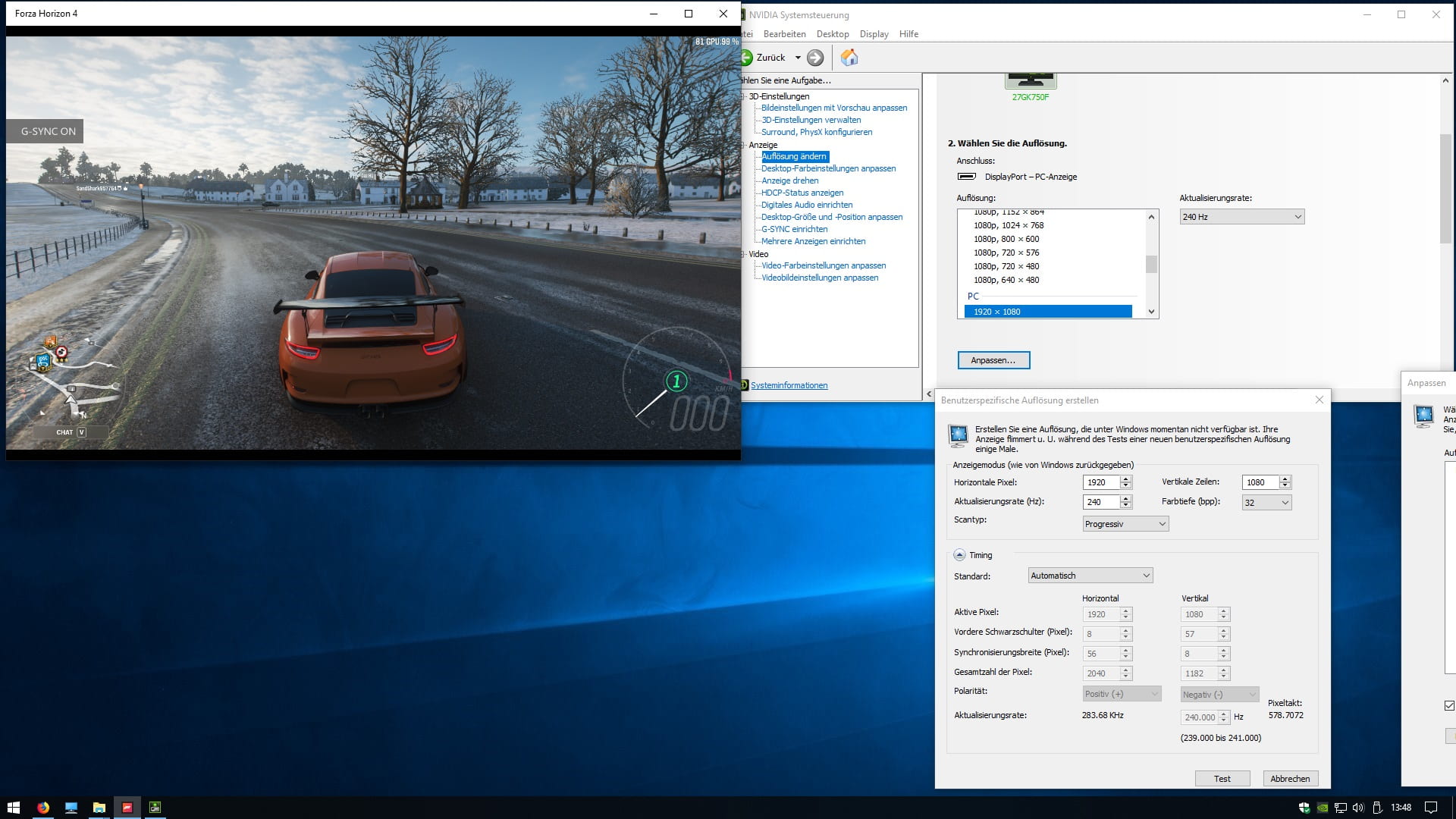The image size is (1456, 819).
Task: Click the Abbrechen button
Action: 1290,779
